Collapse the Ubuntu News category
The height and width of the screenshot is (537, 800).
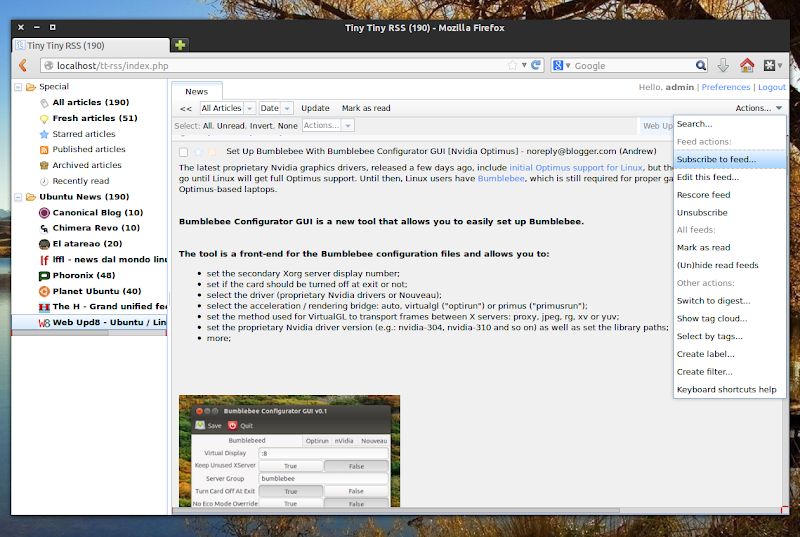pyautogui.click(x=18, y=197)
